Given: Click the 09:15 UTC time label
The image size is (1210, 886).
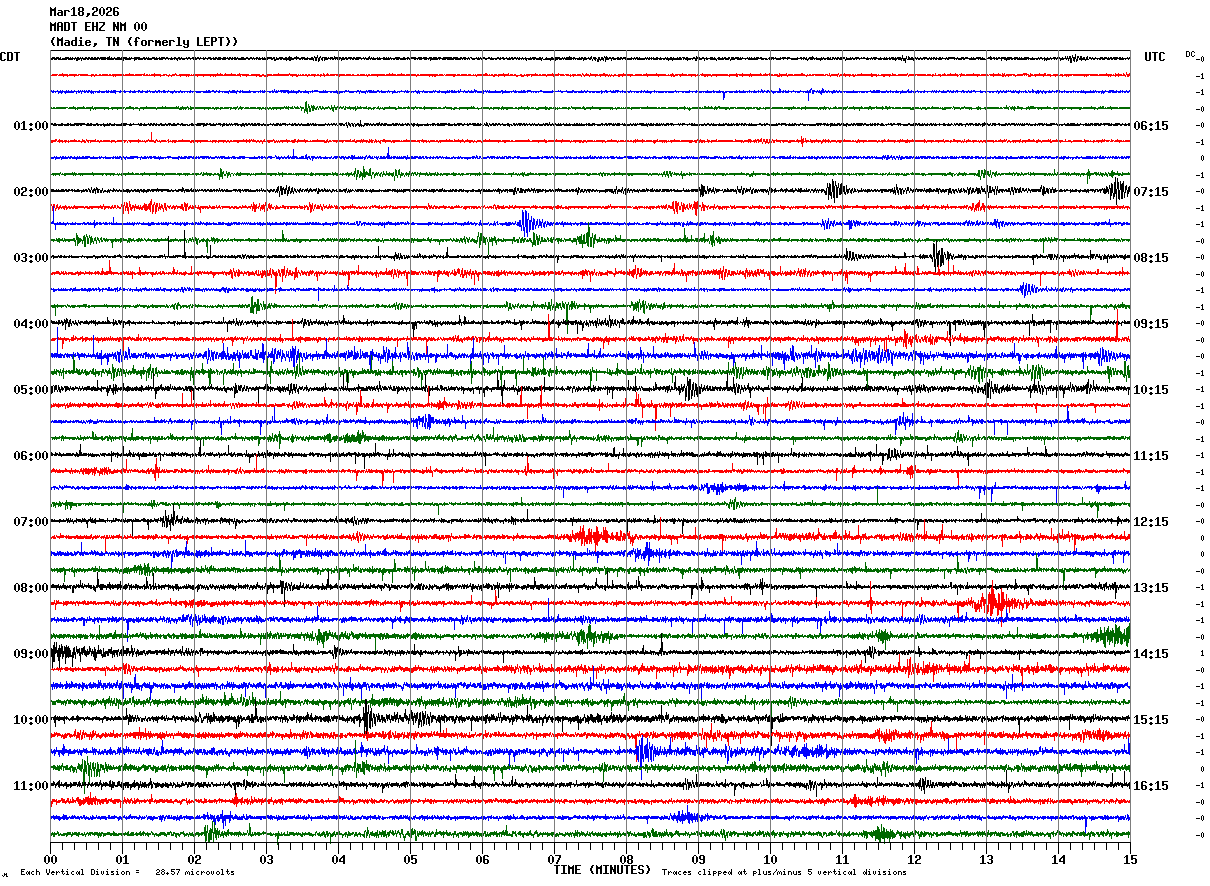Looking at the screenshot, I should tap(1152, 324).
